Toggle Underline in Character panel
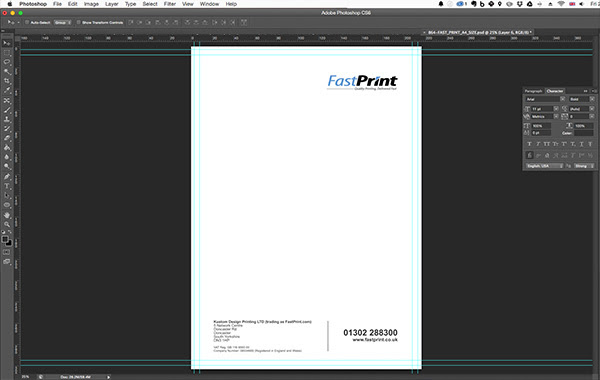 click(x=581, y=144)
